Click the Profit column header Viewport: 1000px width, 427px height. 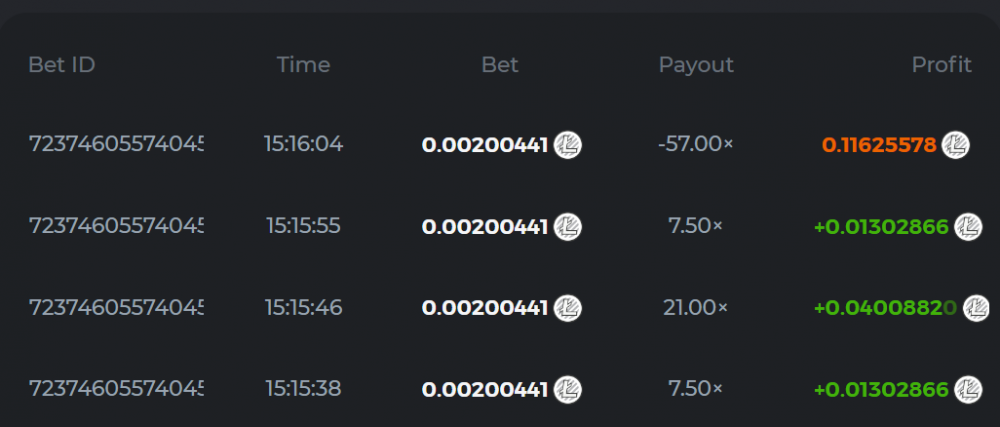click(941, 65)
